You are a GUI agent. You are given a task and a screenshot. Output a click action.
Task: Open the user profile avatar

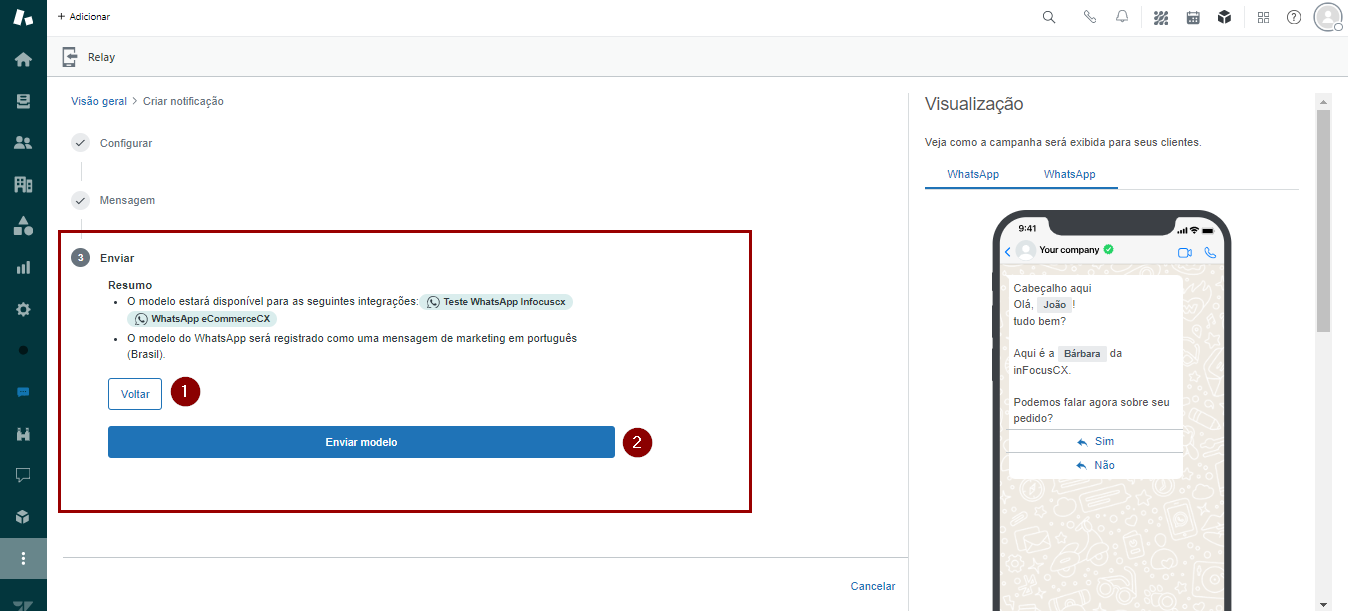pyautogui.click(x=1327, y=17)
